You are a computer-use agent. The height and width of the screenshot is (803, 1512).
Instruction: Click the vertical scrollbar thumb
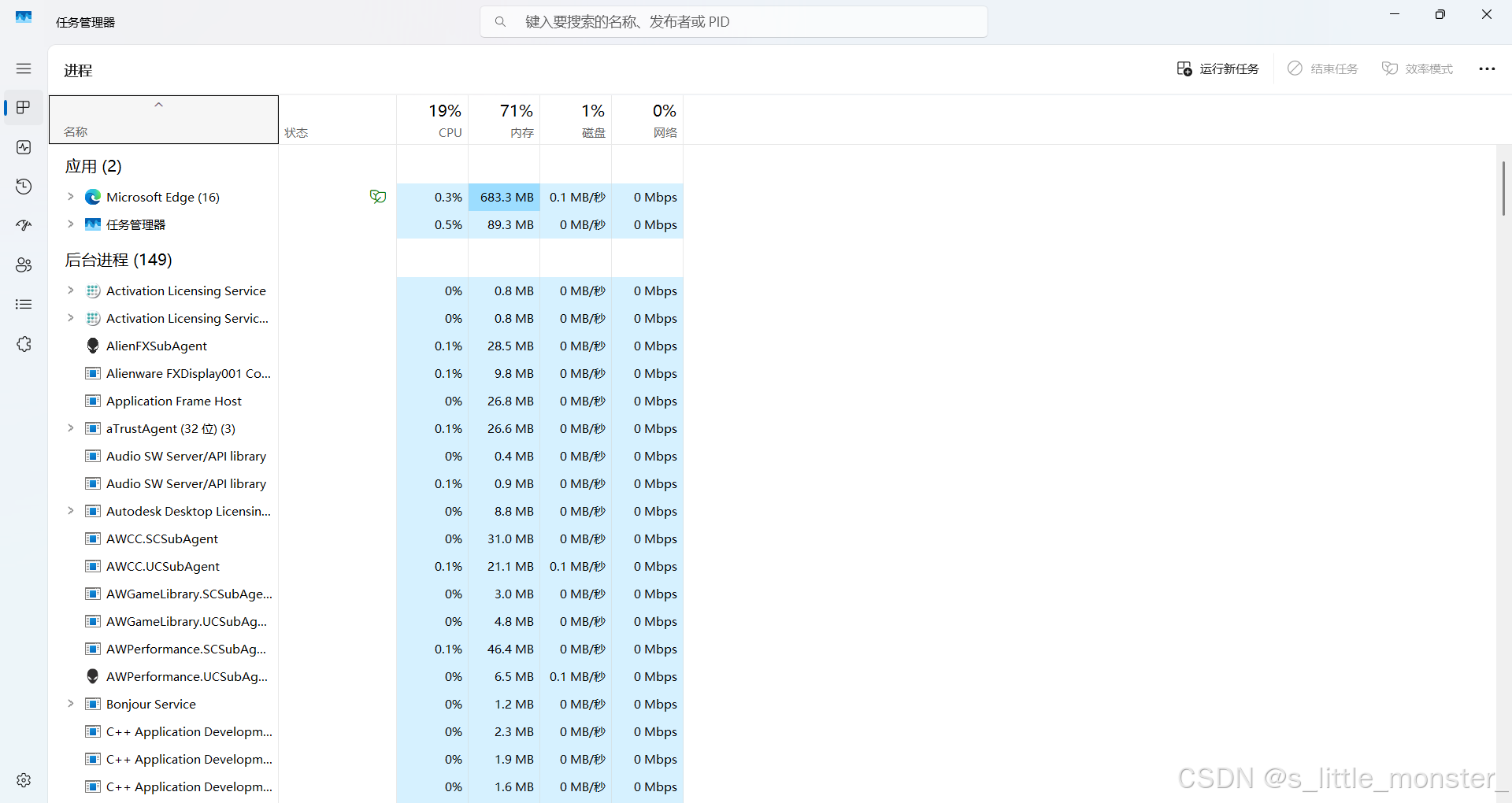point(1503,188)
